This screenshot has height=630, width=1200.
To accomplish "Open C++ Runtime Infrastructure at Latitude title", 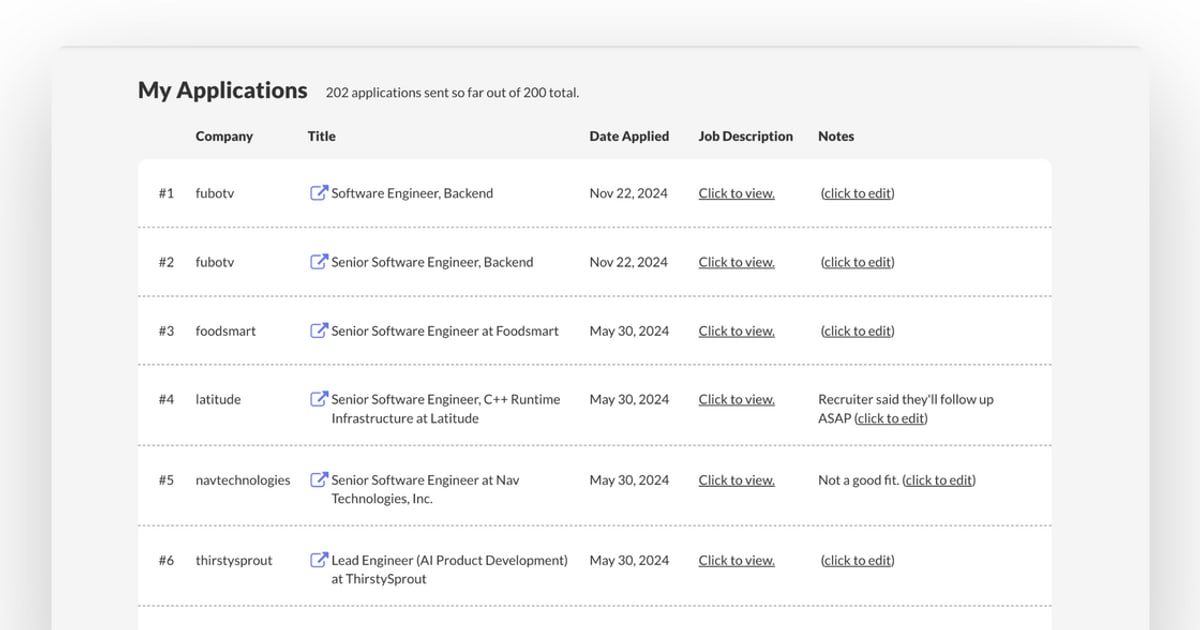I will pyautogui.click(x=446, y=409).
